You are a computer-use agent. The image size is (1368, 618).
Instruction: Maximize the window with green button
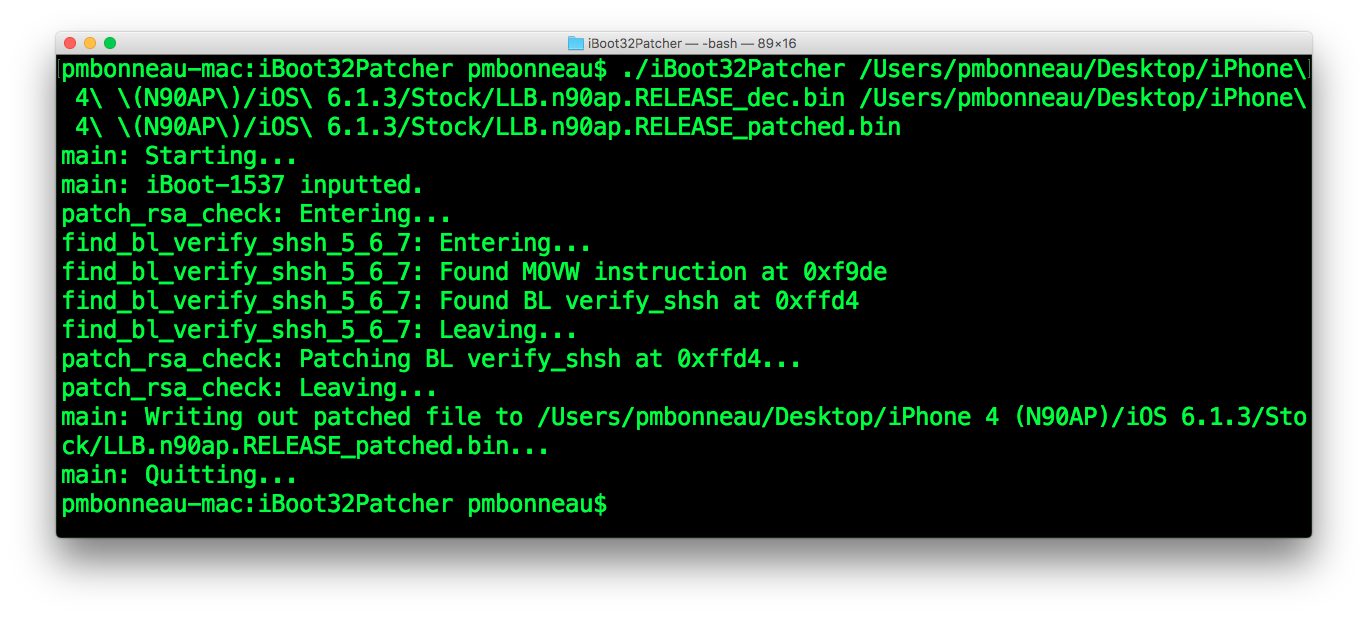110,43
